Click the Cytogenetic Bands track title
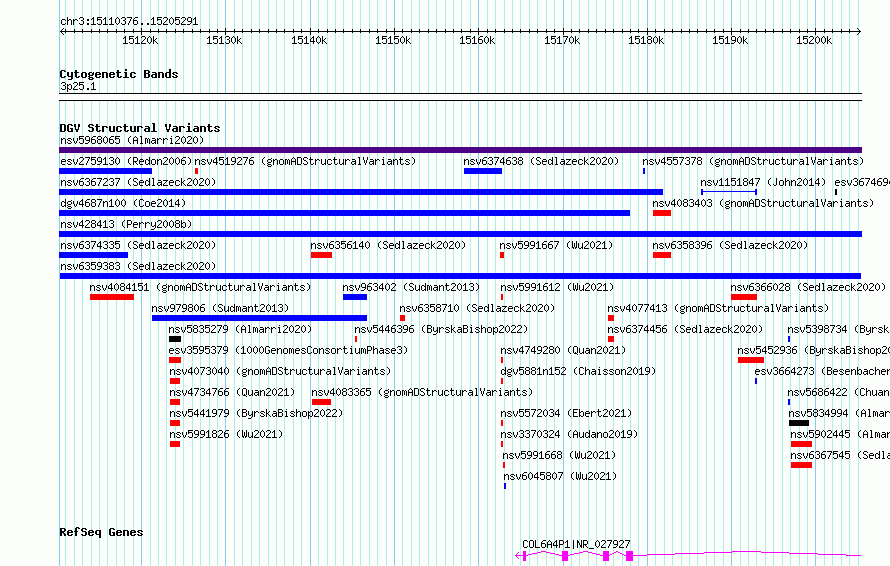 point(119,74)
